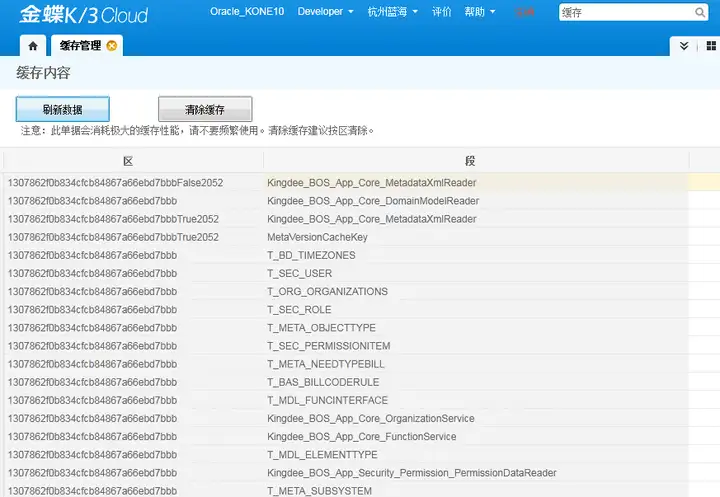Expand the 帮助 help menu
Image resolution: width=720 pixels, height=497 pixels.
coord(479,11)
